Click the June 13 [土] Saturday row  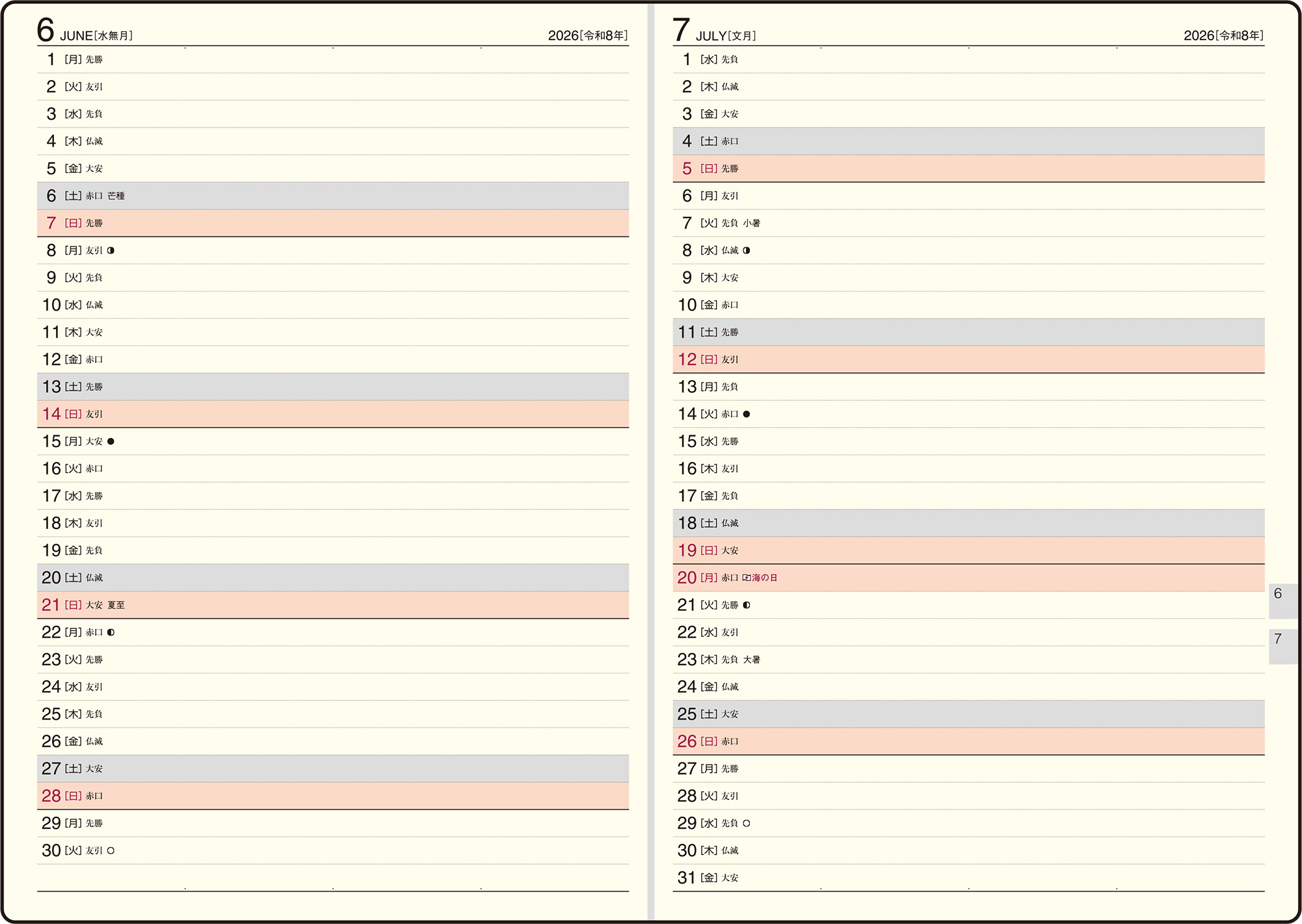pyautogui.click(x=333, y=387)
